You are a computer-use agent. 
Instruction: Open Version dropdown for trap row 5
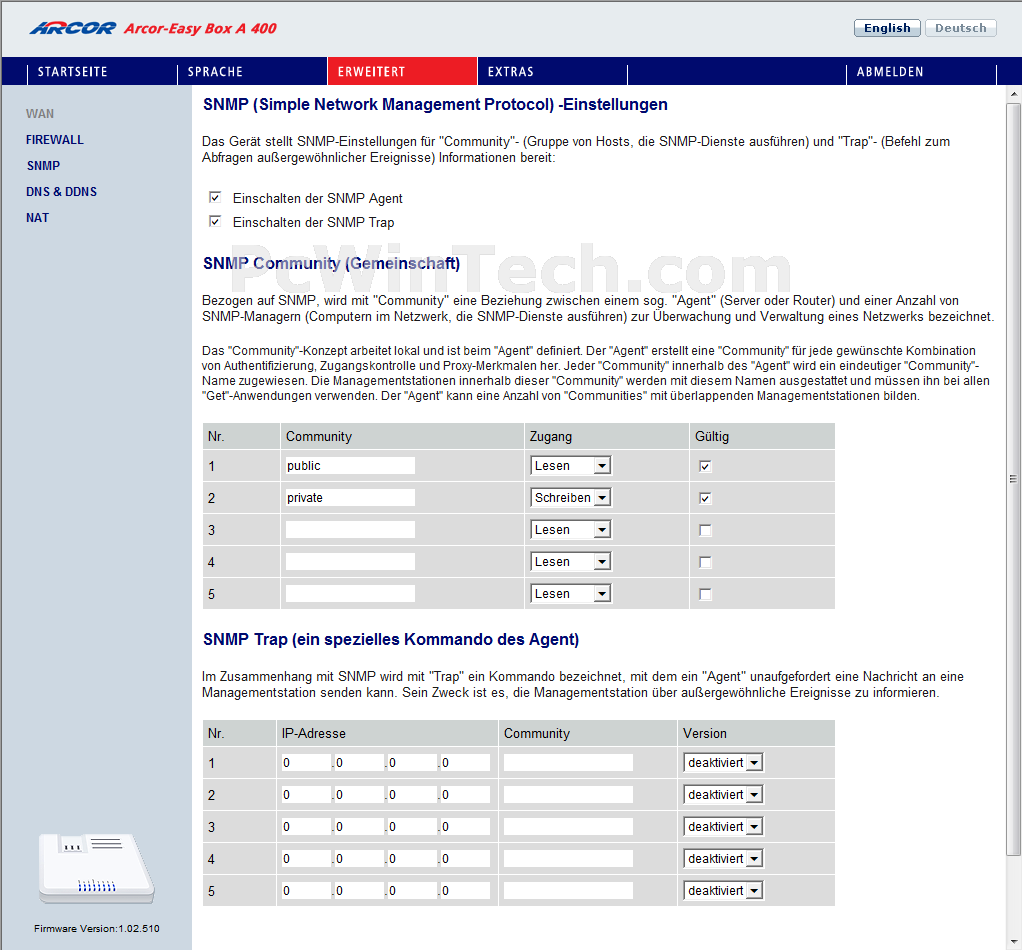723,890
